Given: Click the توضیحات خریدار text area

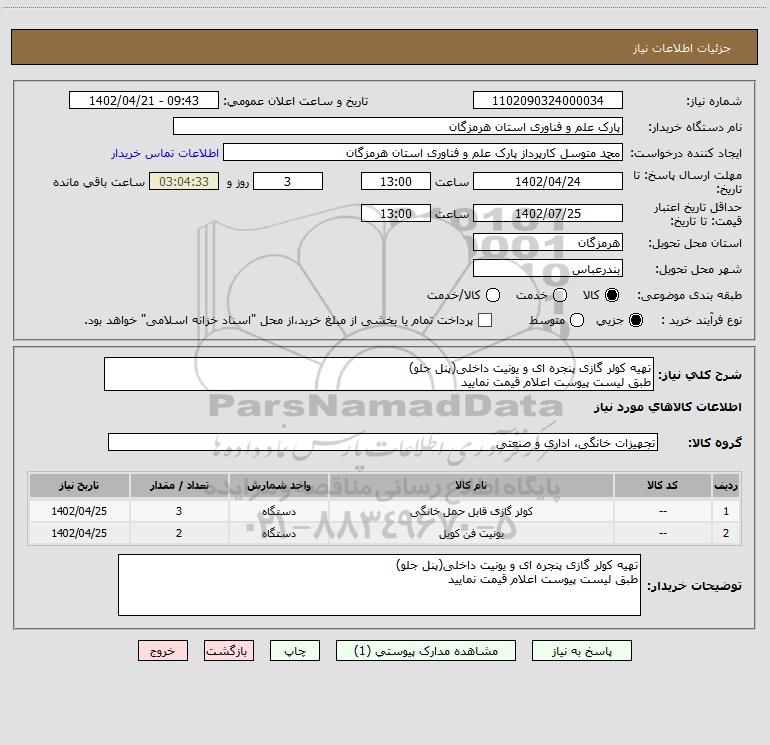Looking at the screenshot, I should click(x=379, y=585).
